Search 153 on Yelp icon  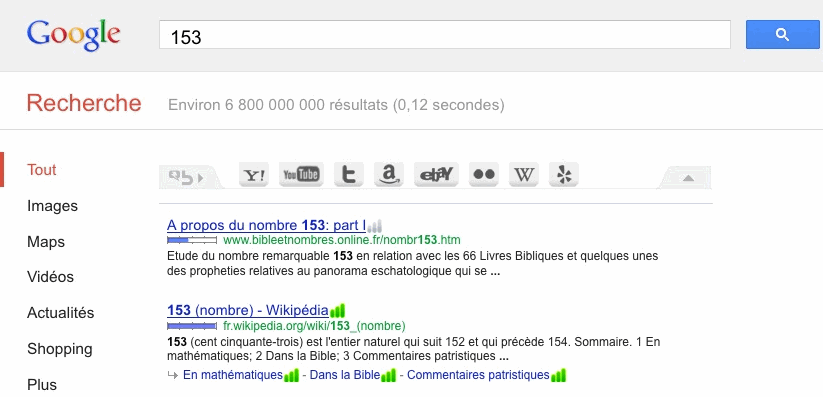[x=564, y=174]
